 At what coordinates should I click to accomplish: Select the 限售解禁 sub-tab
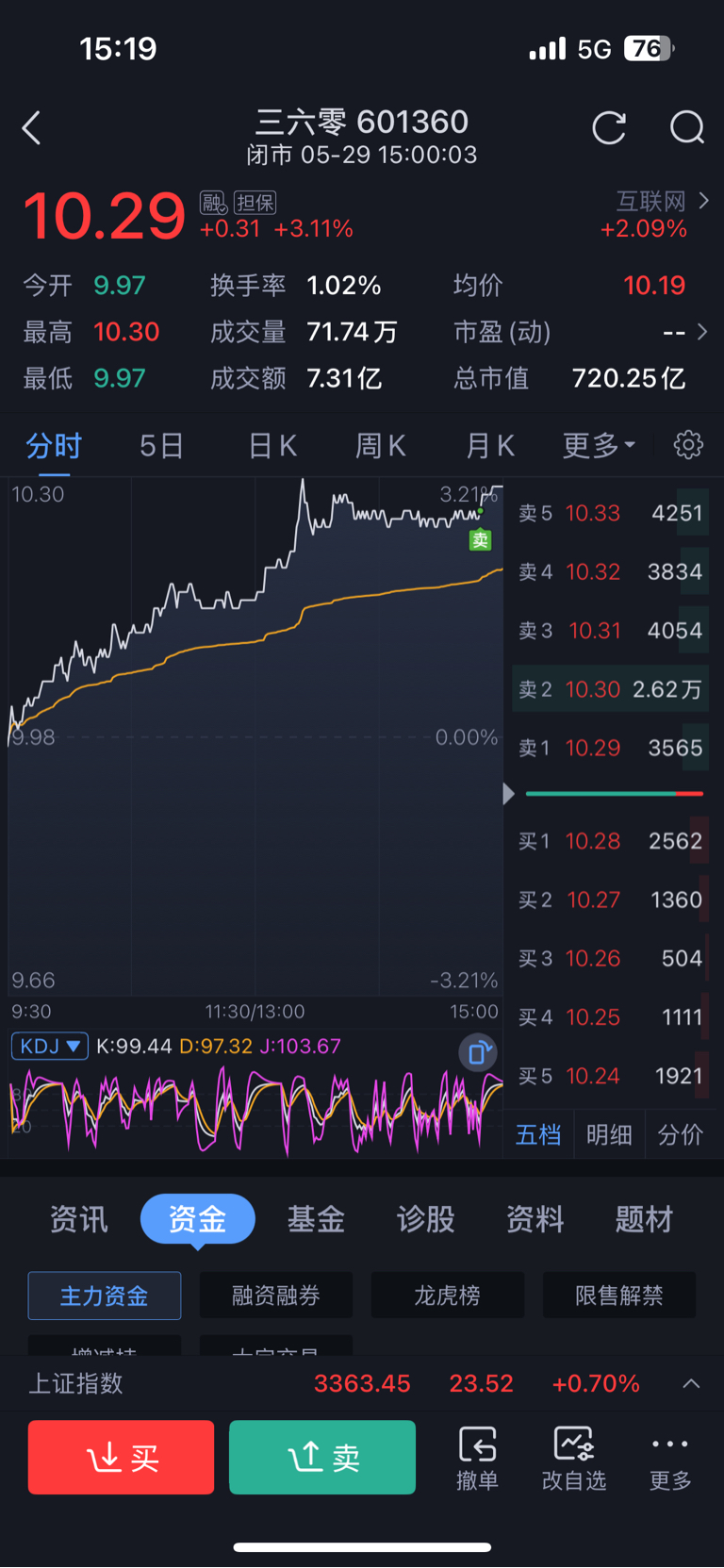point(619,1296)
